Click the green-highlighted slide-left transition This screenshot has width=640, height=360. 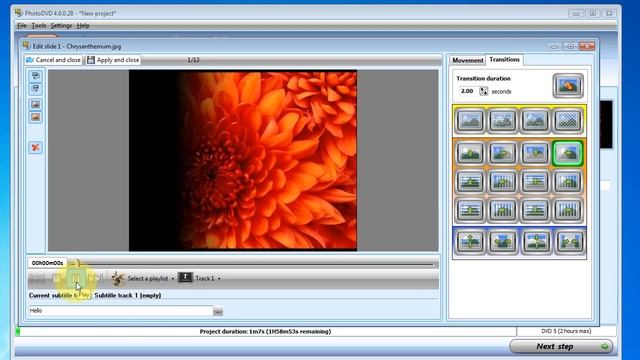point(568,153)
